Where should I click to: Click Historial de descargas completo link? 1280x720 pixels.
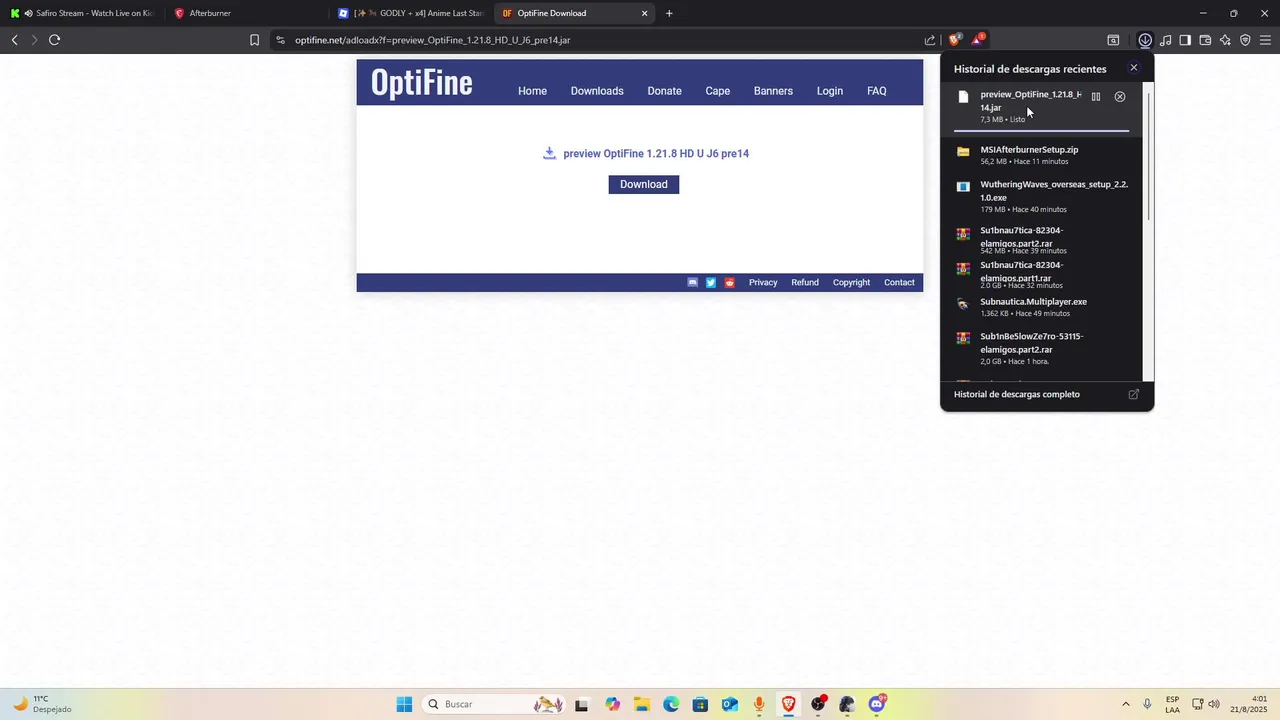1017,394
